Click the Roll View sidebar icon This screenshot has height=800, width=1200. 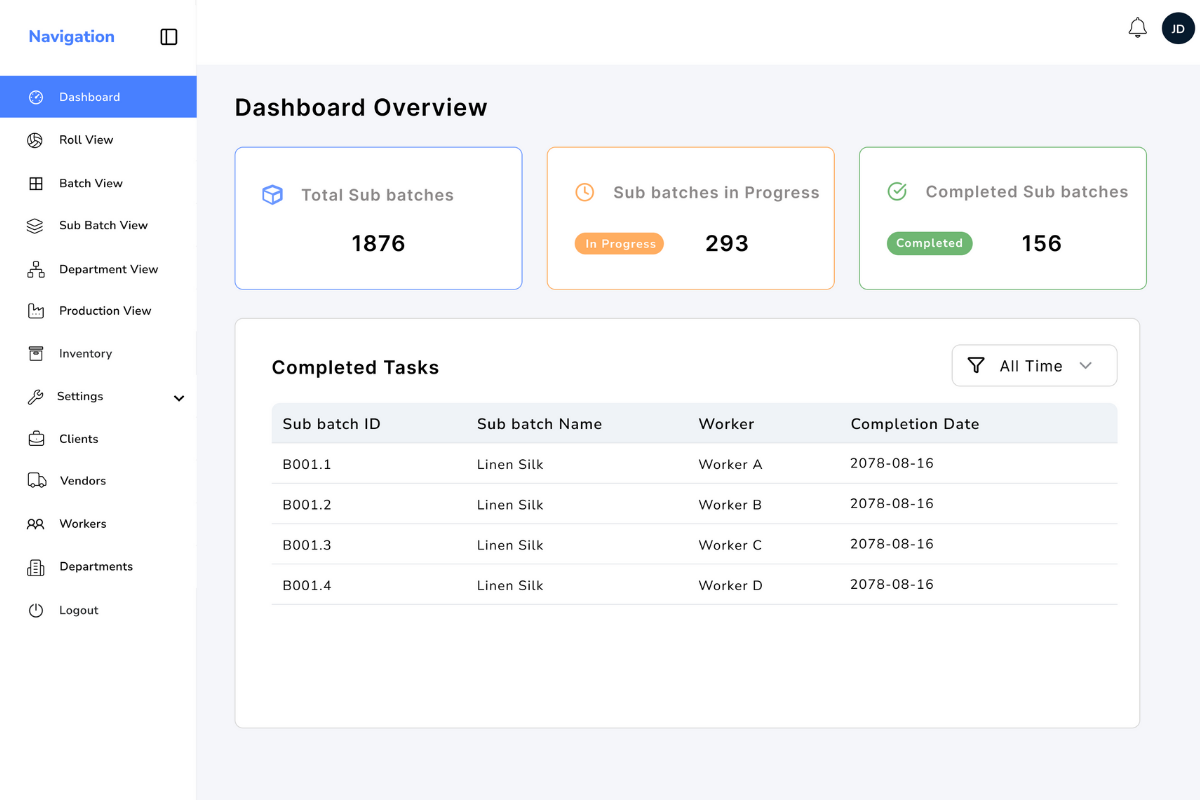(x=35, y=140)
